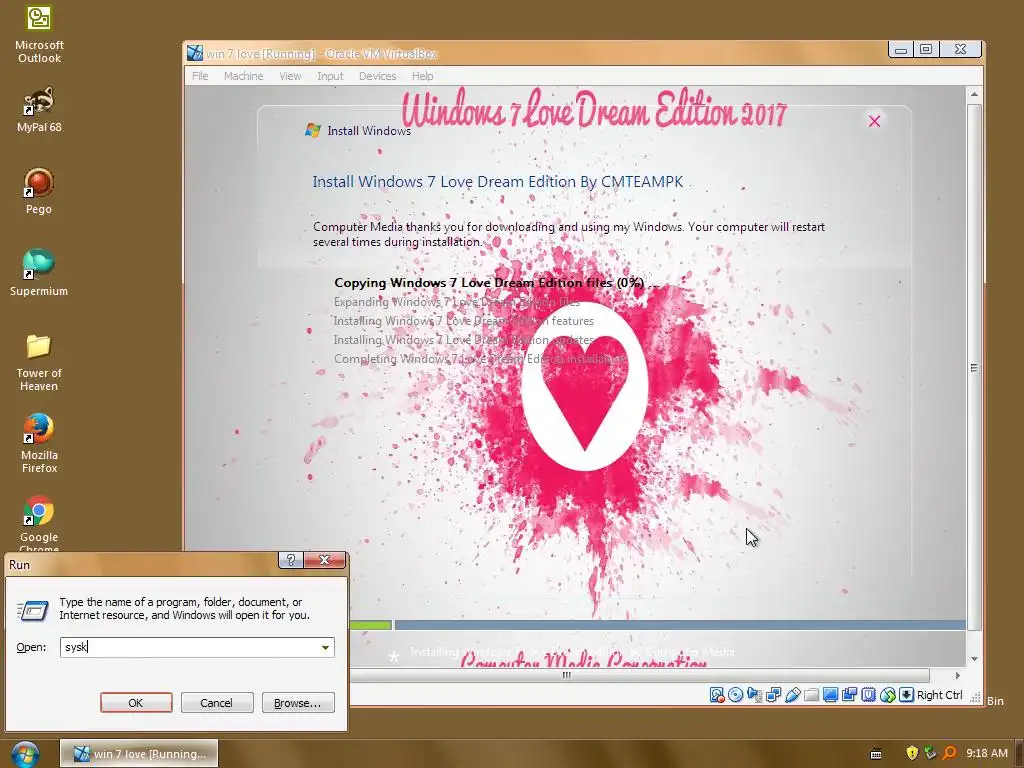Click the Run dialog program icon

(33, 610)
